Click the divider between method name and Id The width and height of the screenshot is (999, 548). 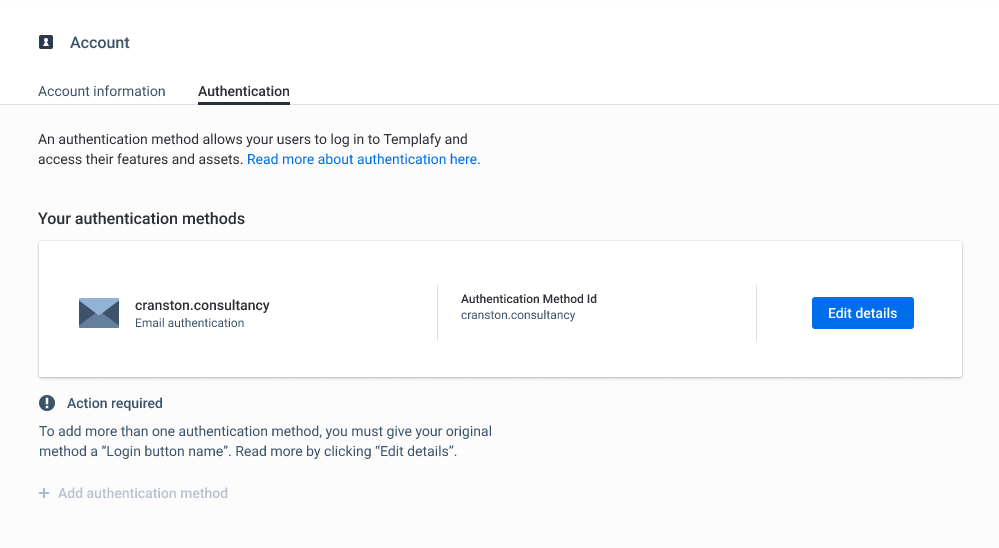click(437, 313)
